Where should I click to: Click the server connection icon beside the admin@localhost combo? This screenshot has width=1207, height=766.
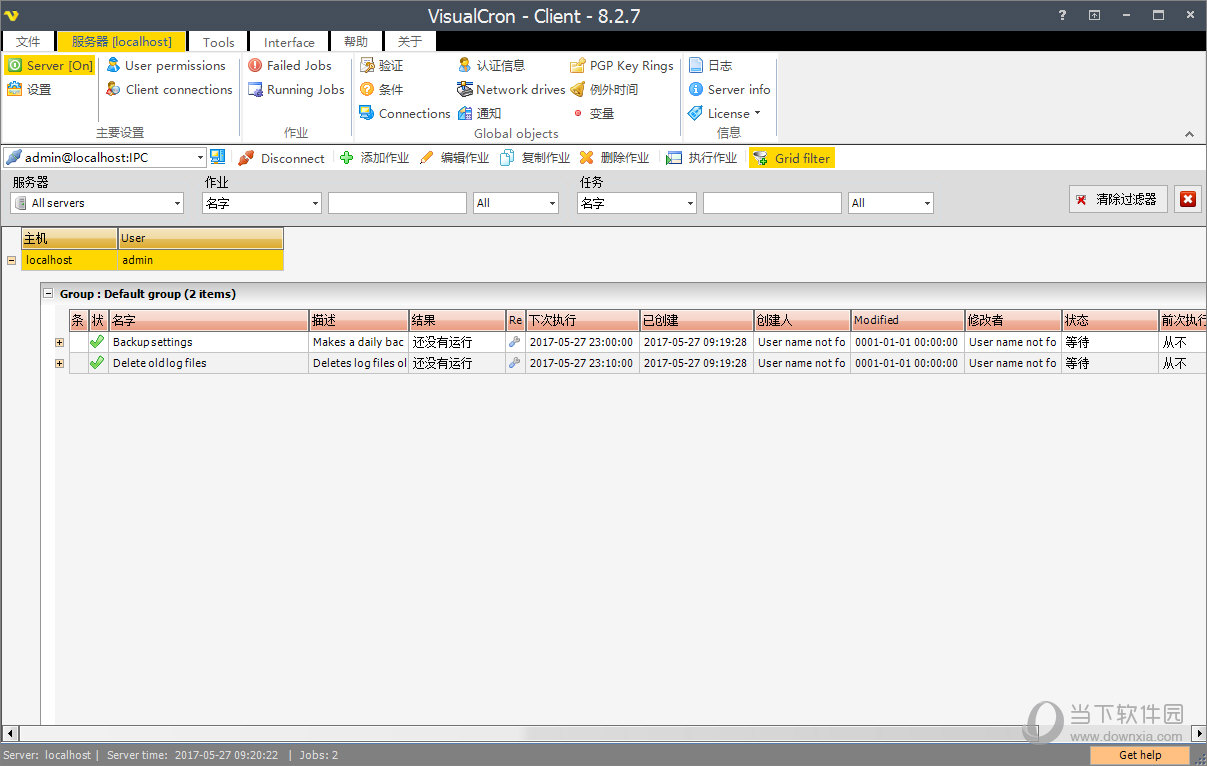218,157
